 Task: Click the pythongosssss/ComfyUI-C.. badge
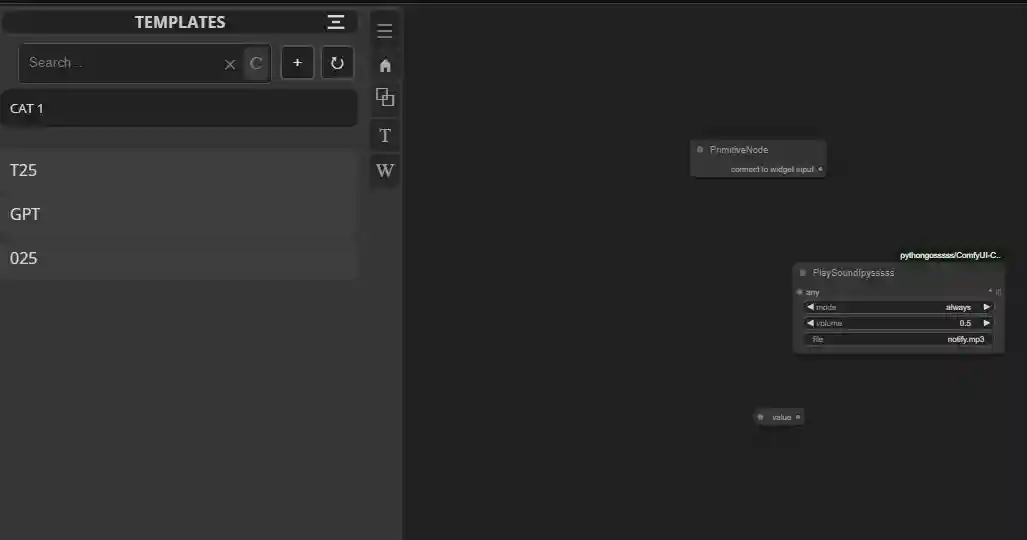point(950,255)
